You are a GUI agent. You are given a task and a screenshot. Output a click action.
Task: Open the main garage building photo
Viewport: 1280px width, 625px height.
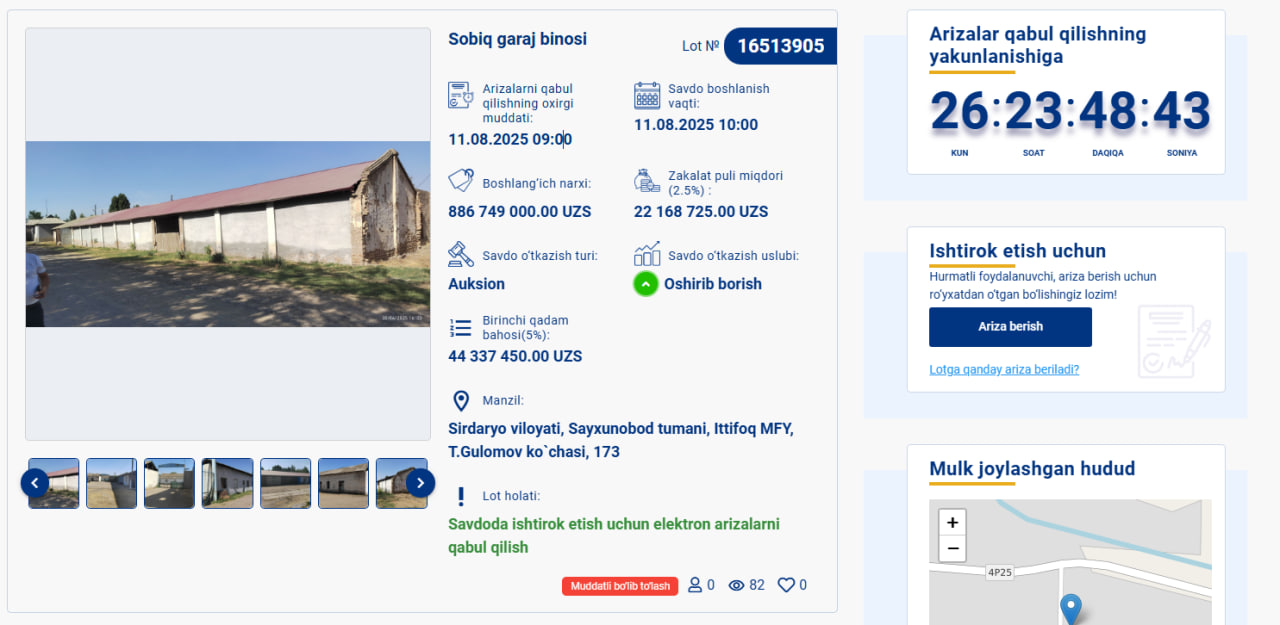pyautogui.click(x=228, y=234)
